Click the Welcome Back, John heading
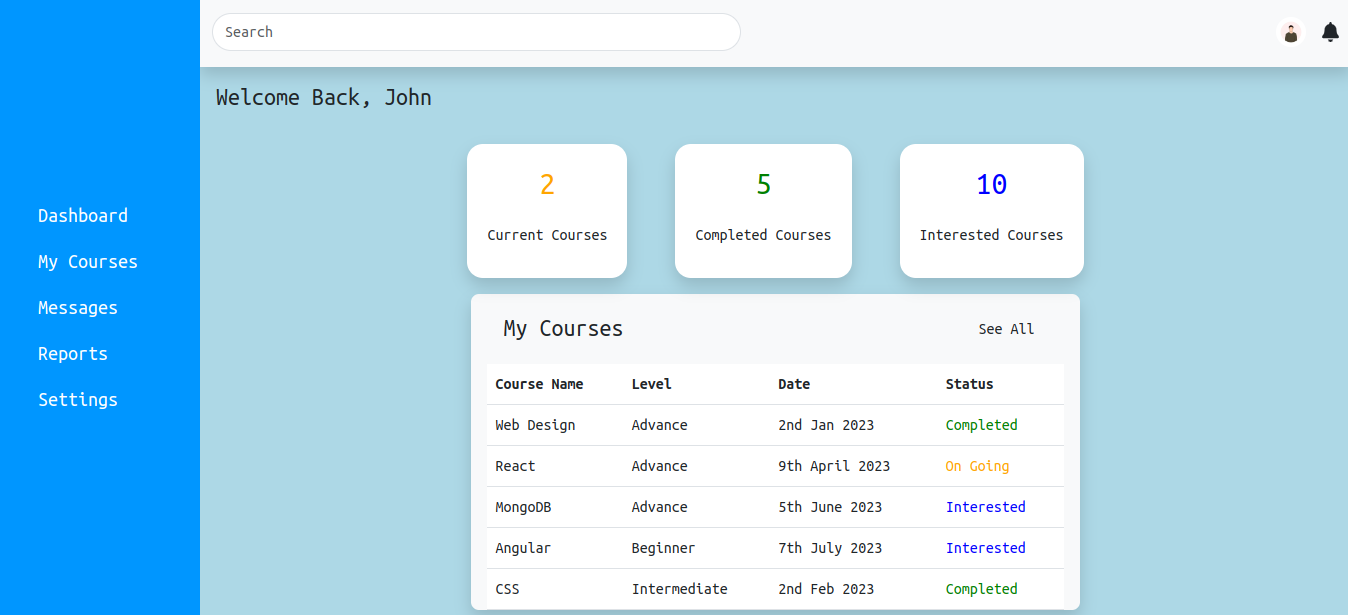Screen dimensions: 1348x615 point(323,97)
